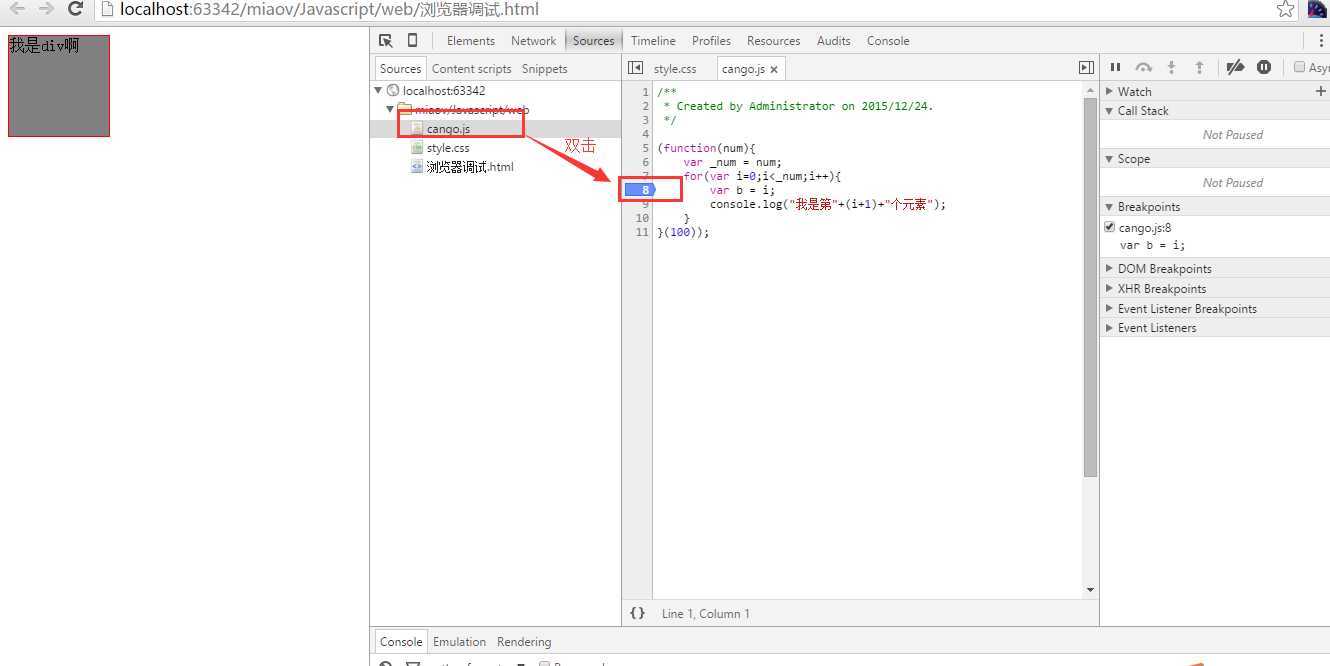This screenshot has height=666, width=1330.
Task: Click the 'Line 1, Column 1' status text
Action: pyautogui.click(x=705, y=614)
